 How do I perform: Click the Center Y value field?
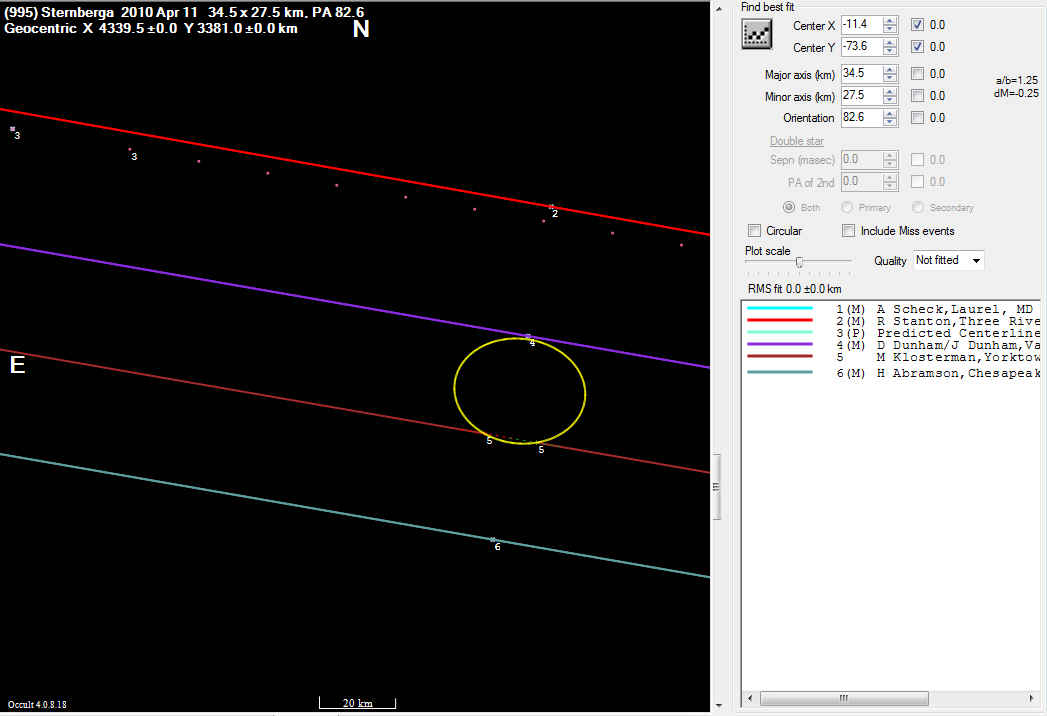[861, 47]
